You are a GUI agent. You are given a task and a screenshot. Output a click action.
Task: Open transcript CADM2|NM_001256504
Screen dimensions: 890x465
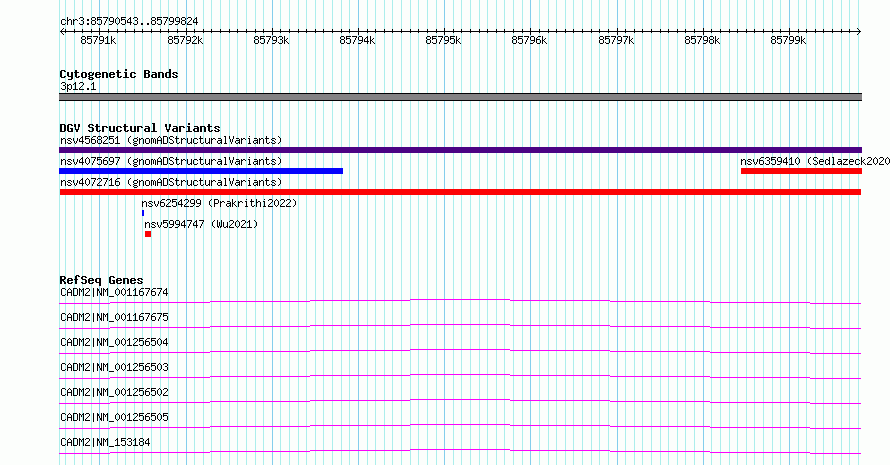click(x=114, y=342)
